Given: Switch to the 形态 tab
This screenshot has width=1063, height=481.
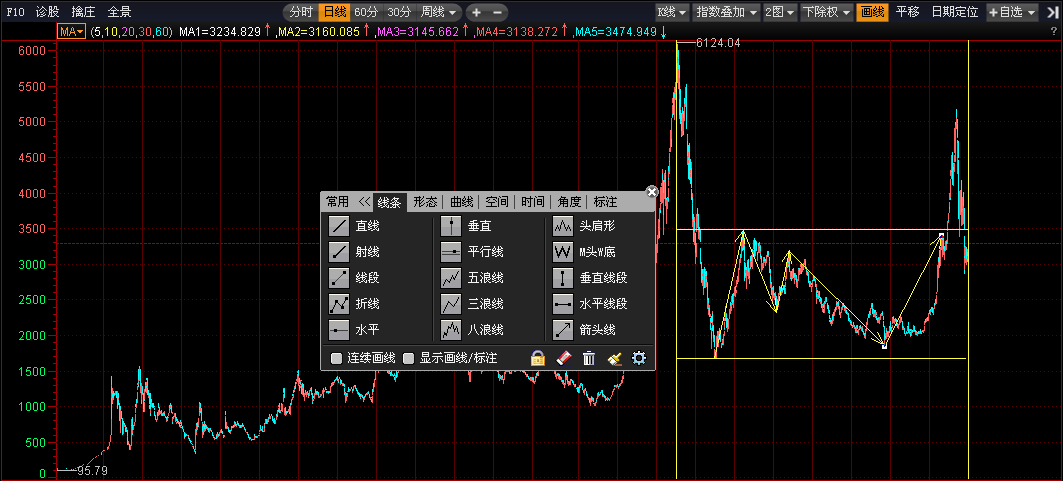Looking at the screenshot, I should [425, 202].
